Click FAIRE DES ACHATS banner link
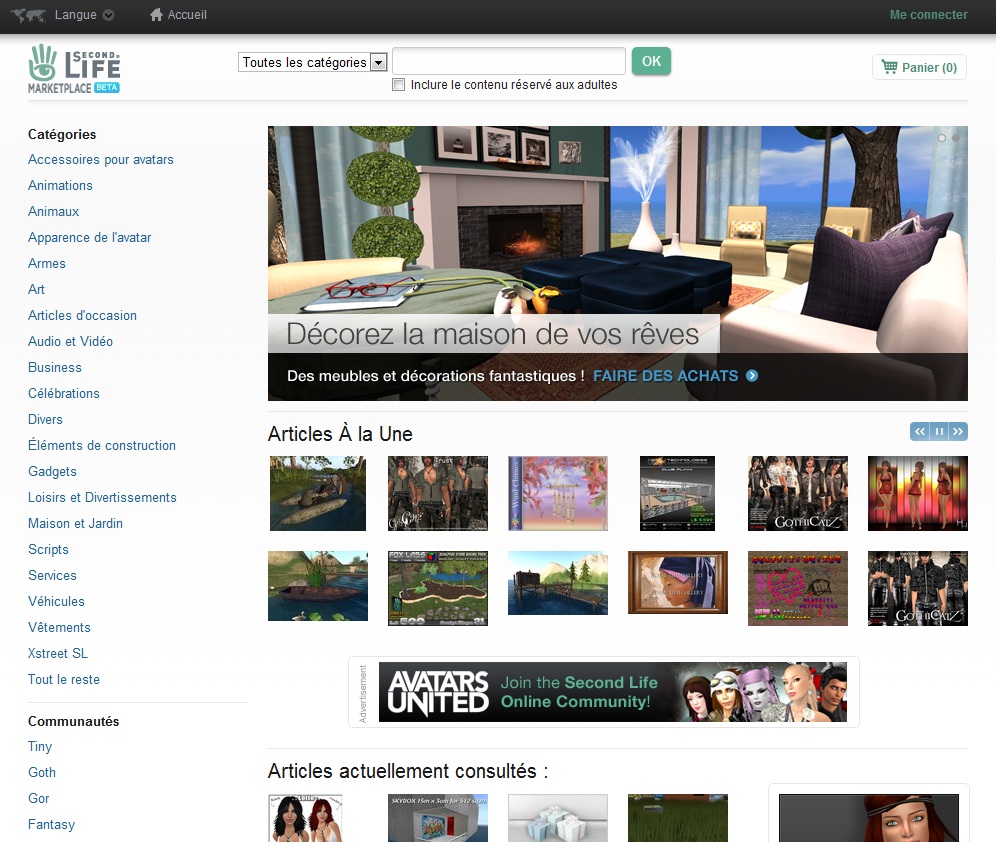The image size is (996, 842). (666, 376)
